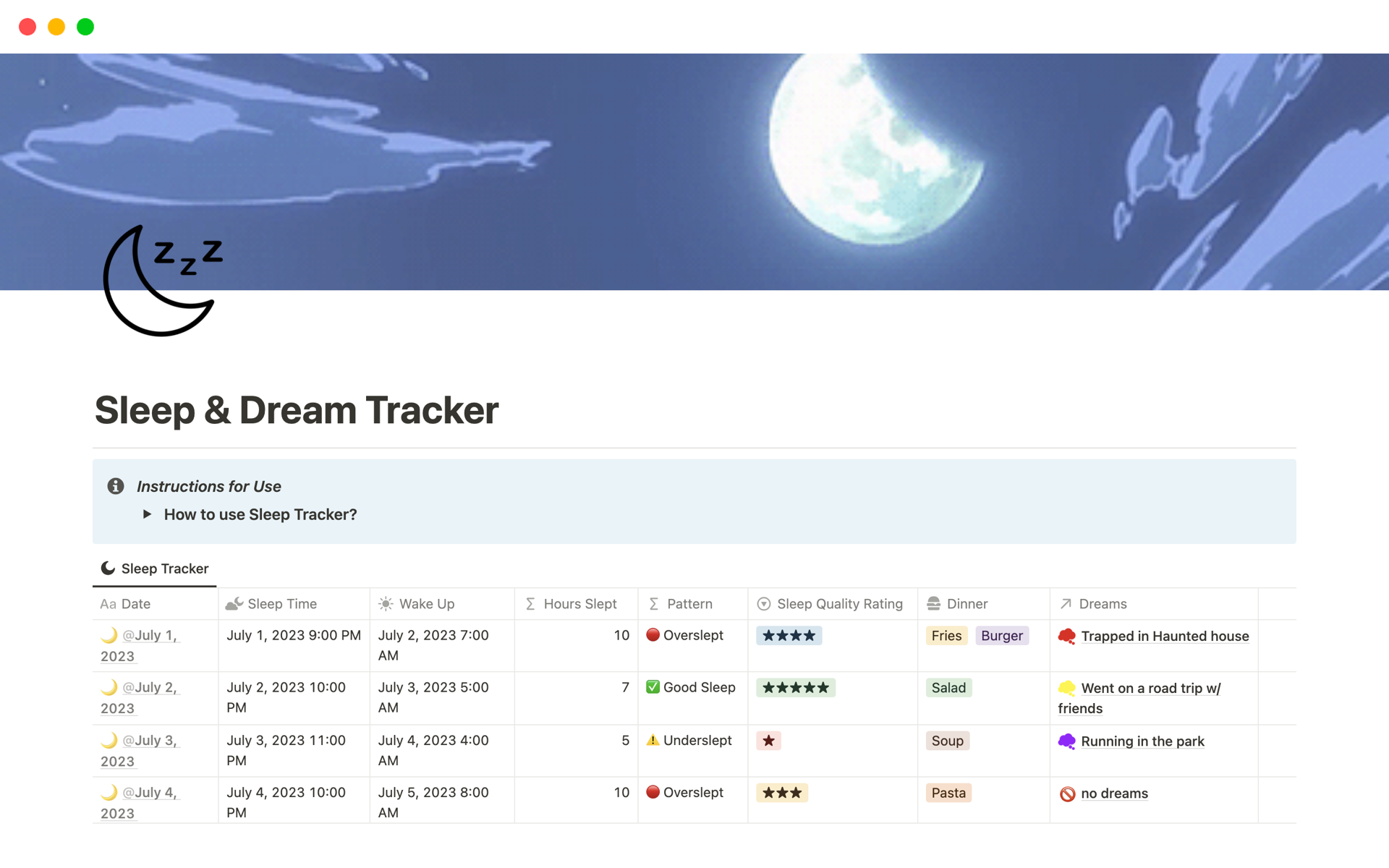Click the yellow Fries tag in Dinner column
Viewport: 1389px width, 868px height.
(946, 635)
